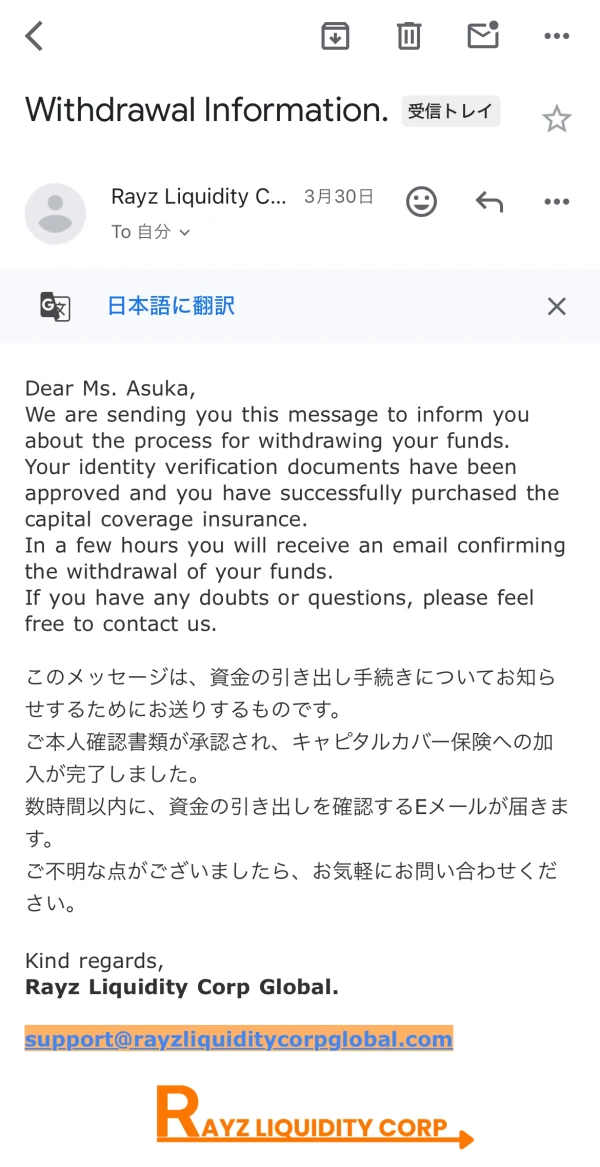Screen dimensions: 600x1167
Task: Archive this email
Action: (x=335, y=36)
